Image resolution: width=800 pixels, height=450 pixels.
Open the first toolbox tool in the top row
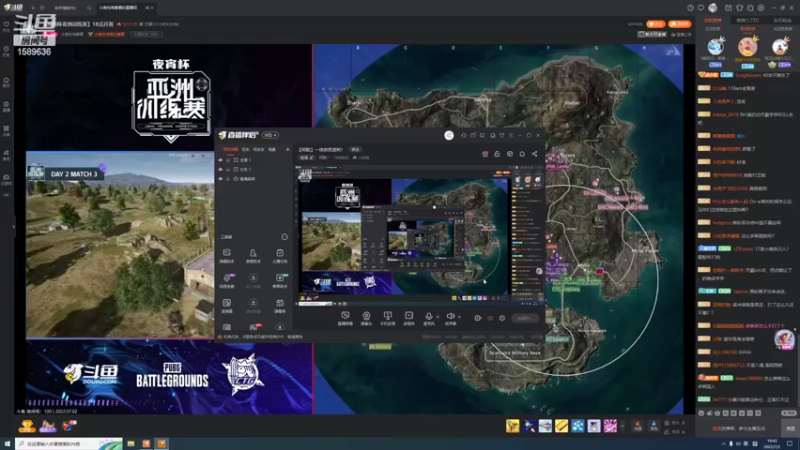(227, 256)
